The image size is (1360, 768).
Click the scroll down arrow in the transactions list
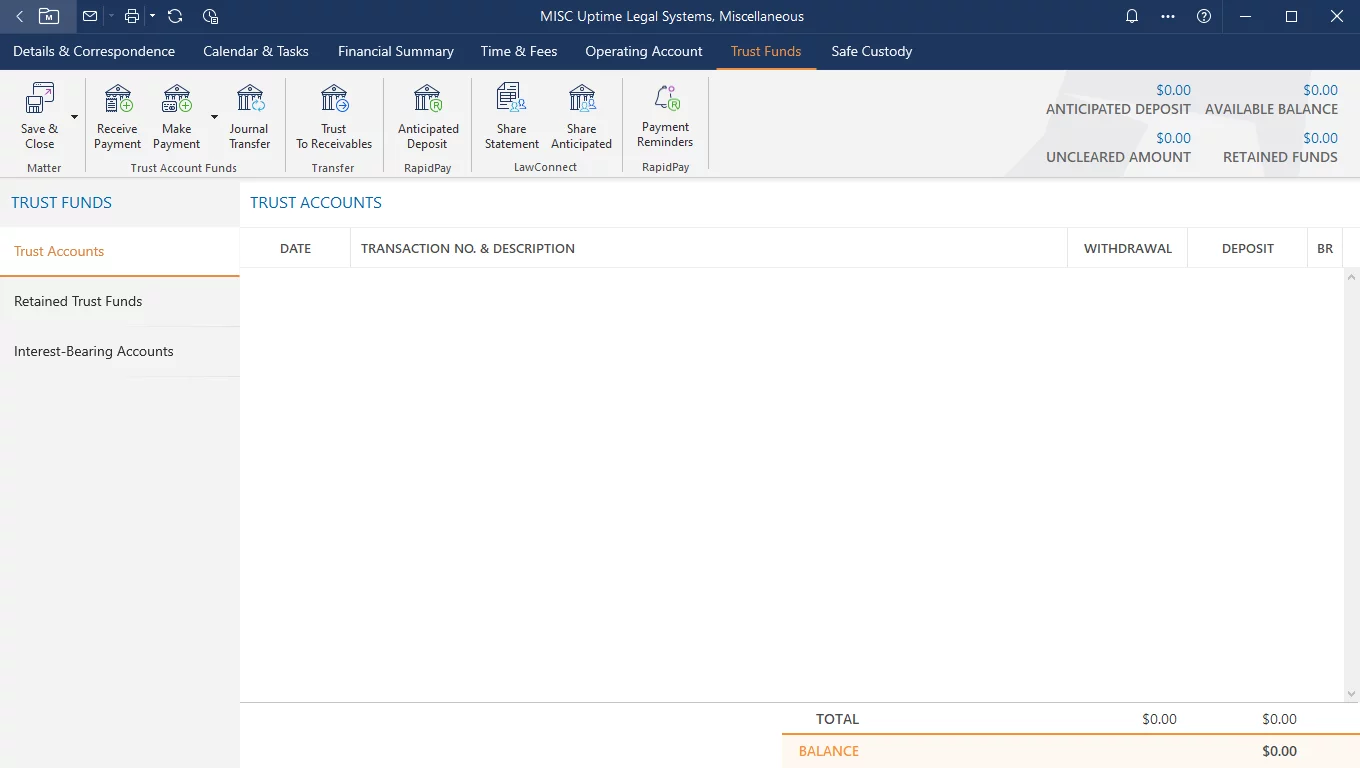(x=1351, y=694)
